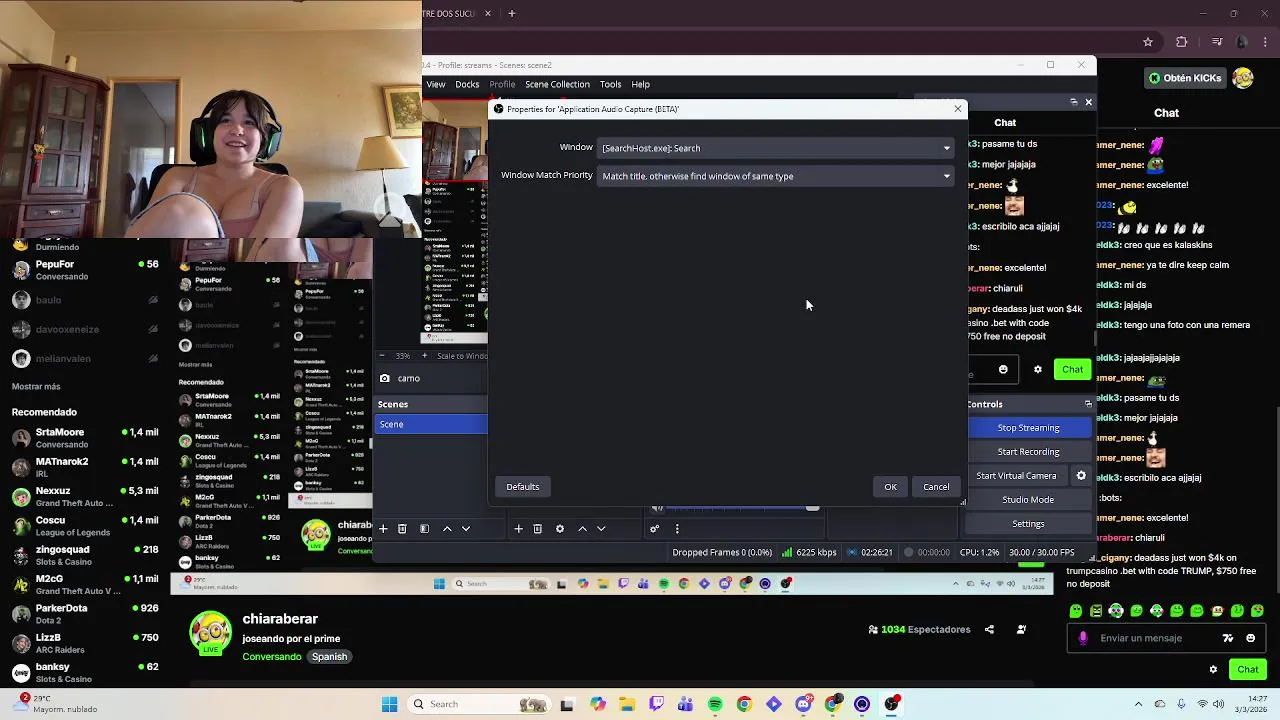
Task: Close the OBS Chat dock with X
Action: (x=1088, y=102)
